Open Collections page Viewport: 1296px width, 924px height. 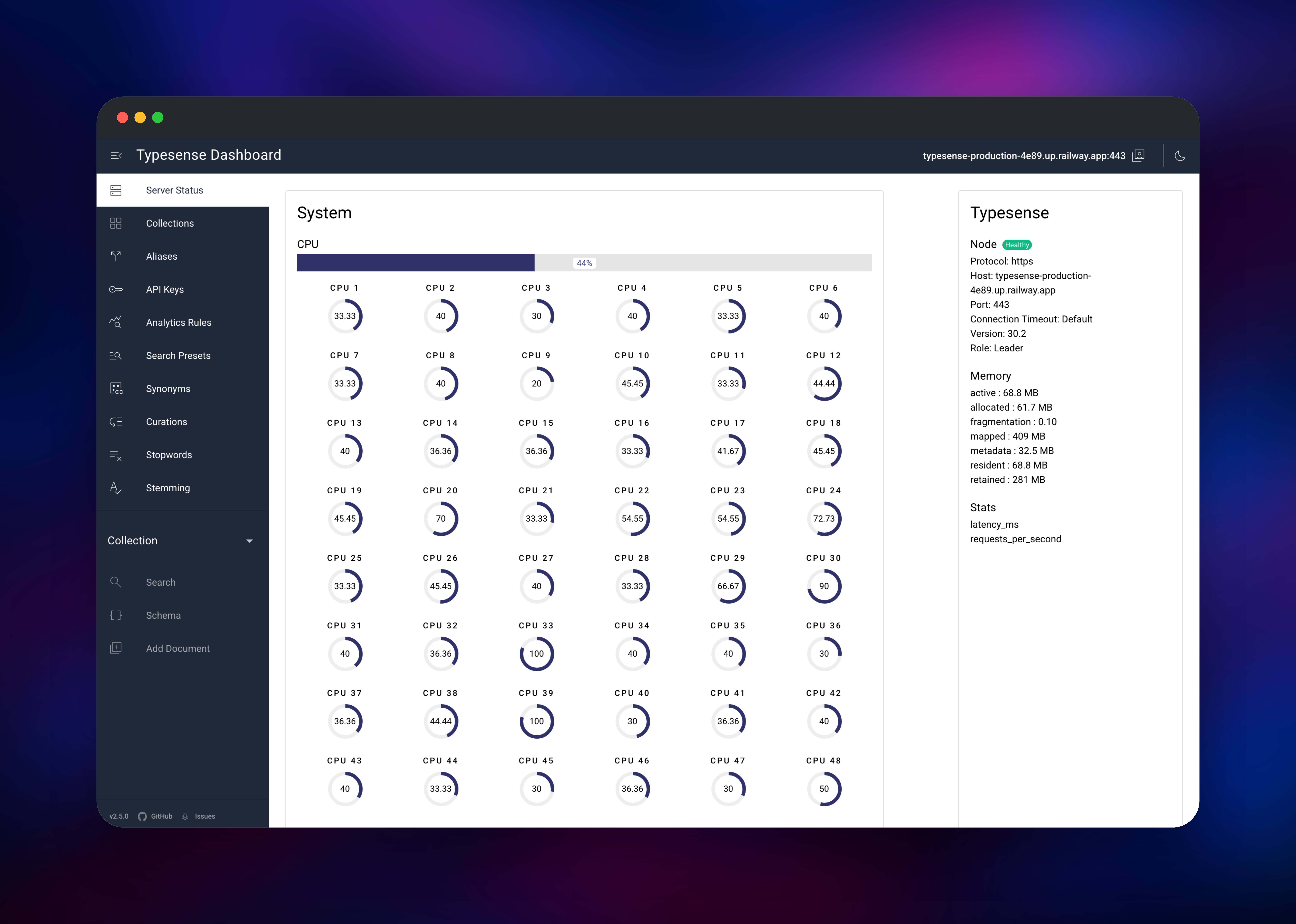[183, 223]
